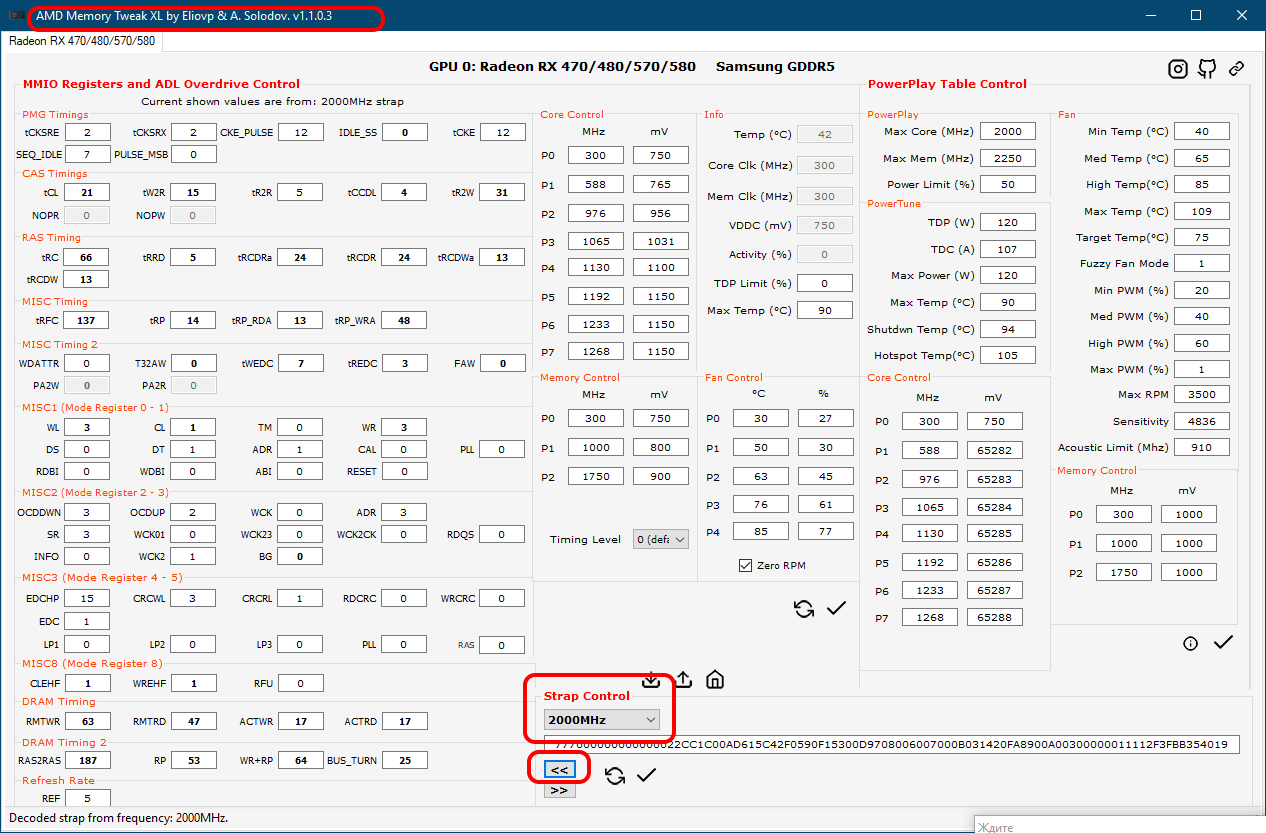Click the tCKSRE value field
The height and width of the screenshot is (833, 1266).
[89, 132]
